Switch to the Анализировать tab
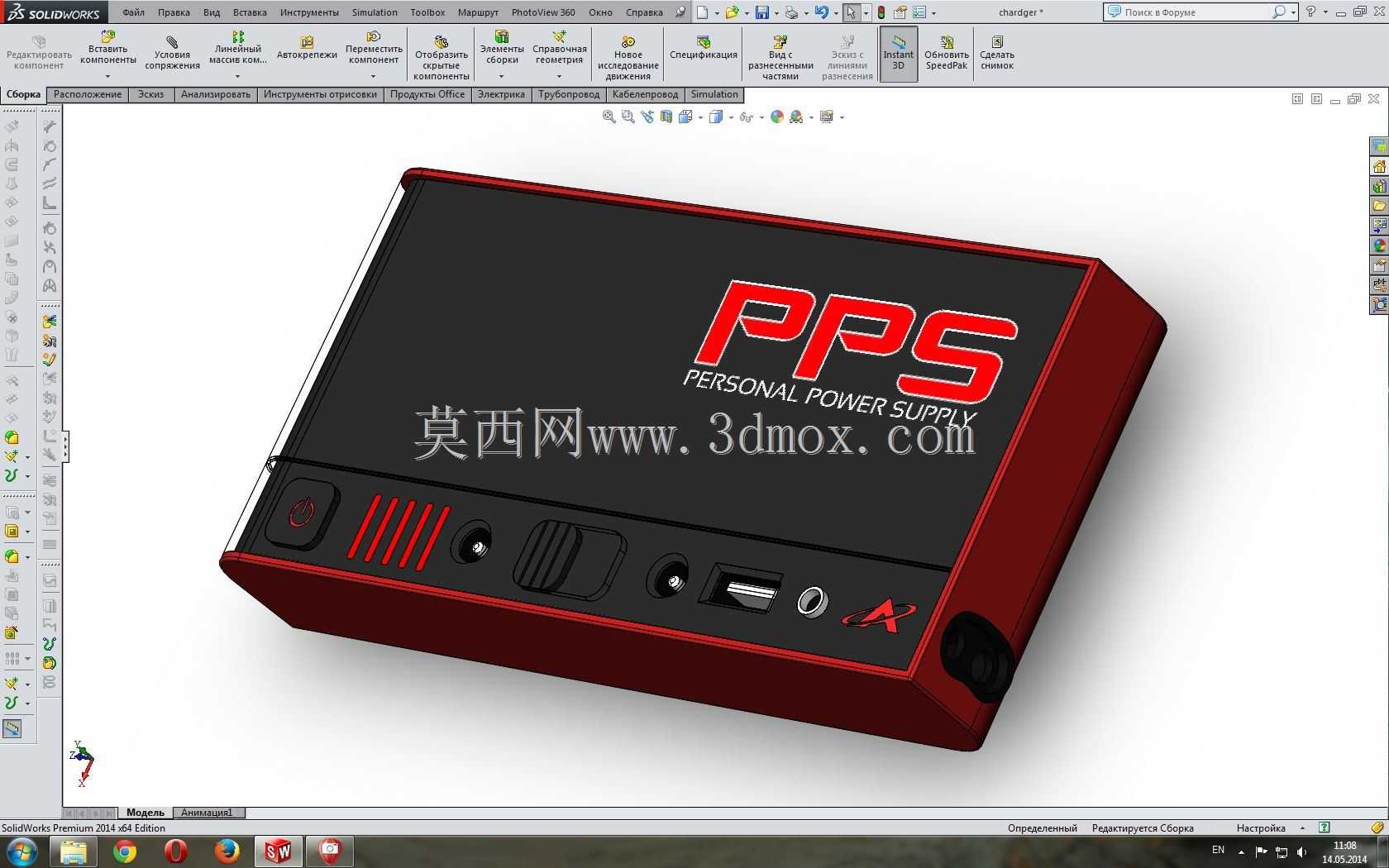 click(216, 94)
